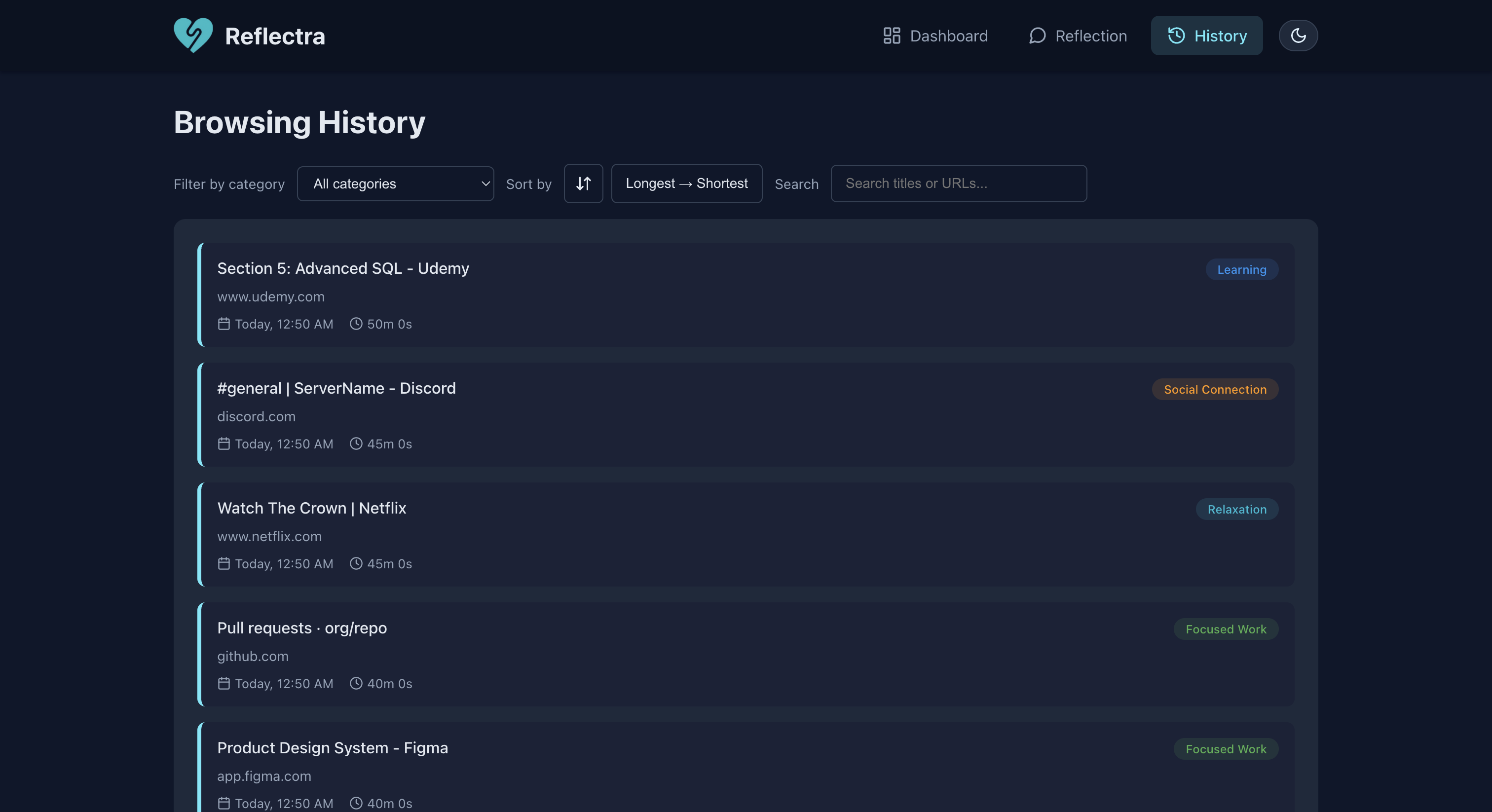Screen dimensions: 1492x812
Task: Click Focused Work badge on GitHub entry
Action: (x=1226, y=629)
